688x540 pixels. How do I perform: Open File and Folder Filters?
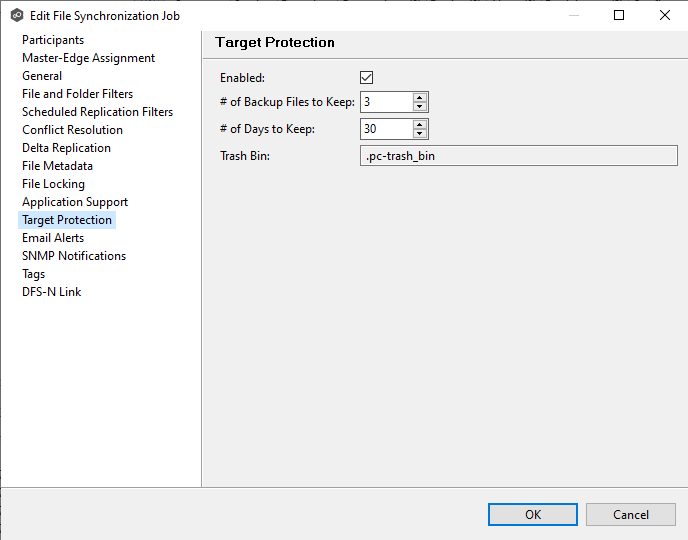click(x=77, y=94)
